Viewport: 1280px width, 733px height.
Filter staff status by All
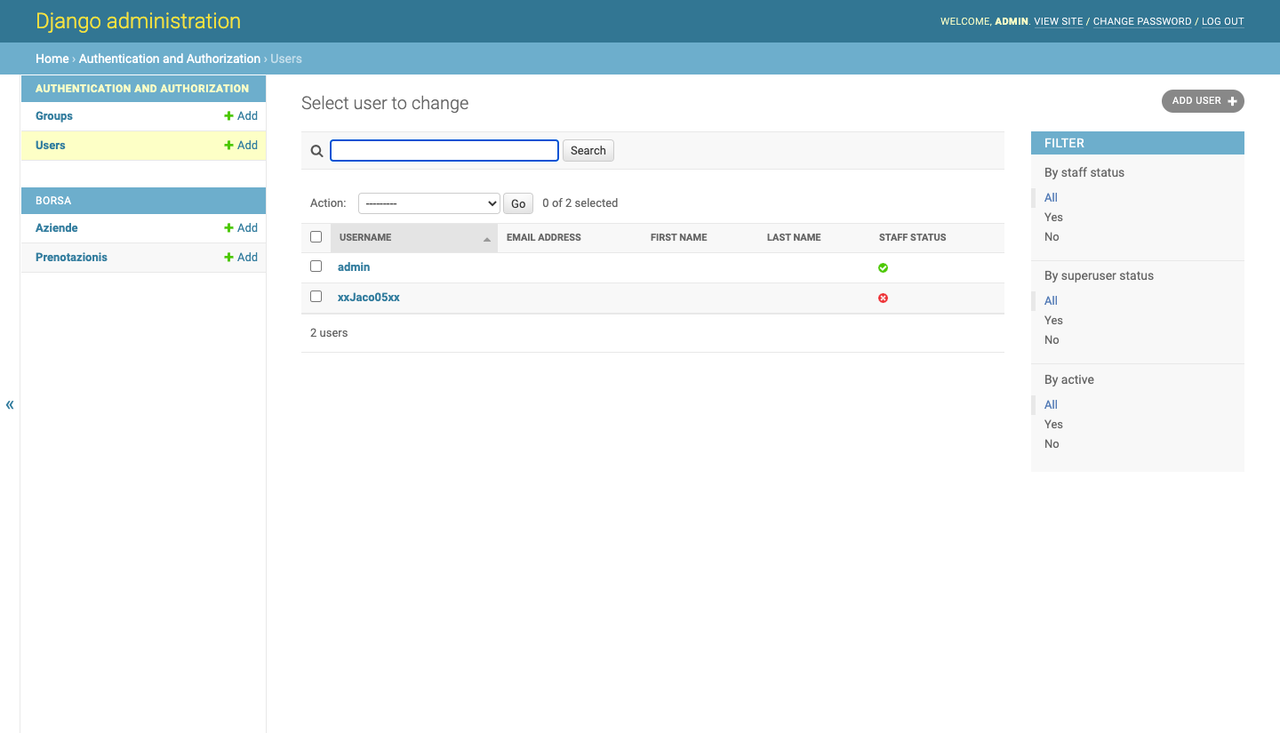pyautogui.click(x=1051, y=198)
